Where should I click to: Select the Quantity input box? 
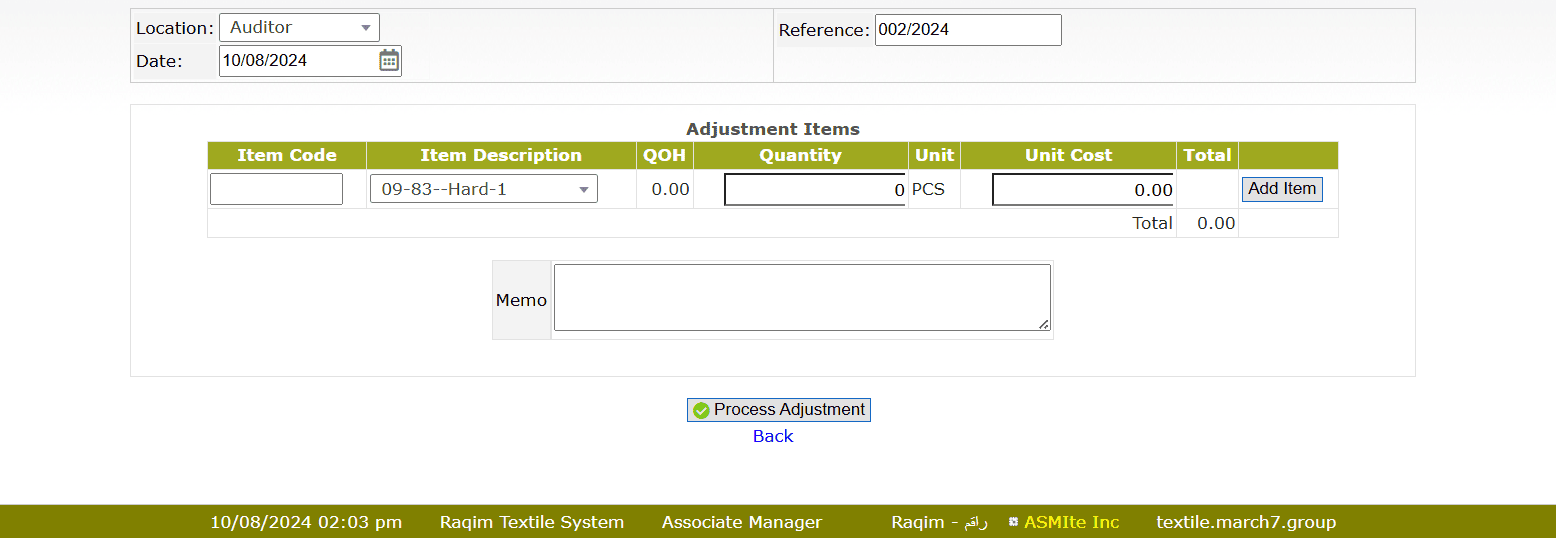tap(814, 190)
